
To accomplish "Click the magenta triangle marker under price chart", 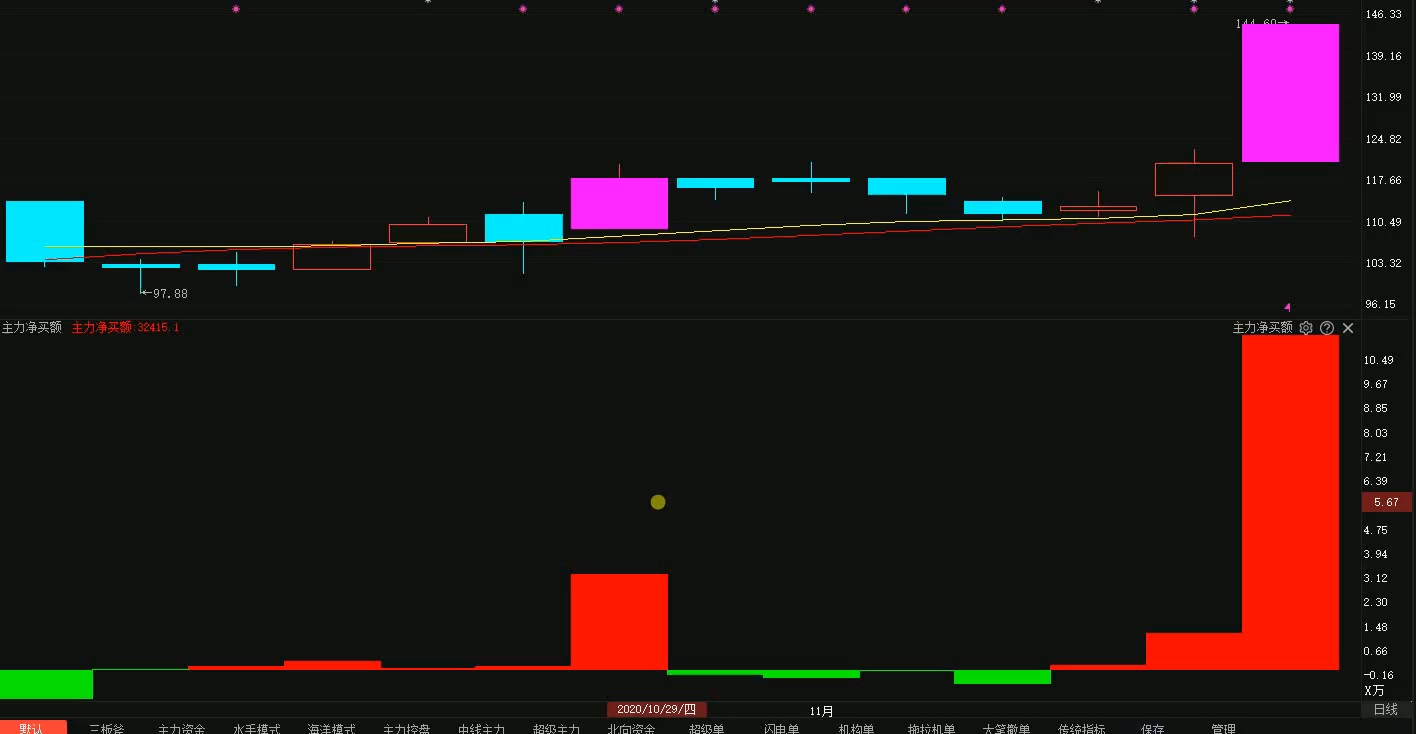I will click(x=1287, y=307).
